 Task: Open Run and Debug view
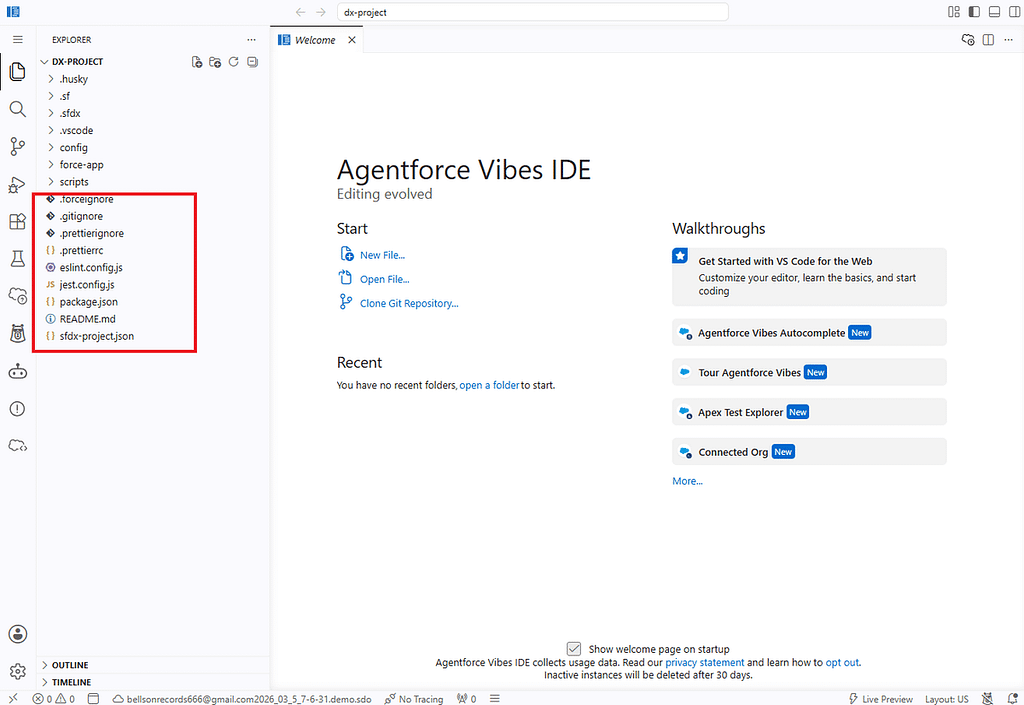pos(18,185)
